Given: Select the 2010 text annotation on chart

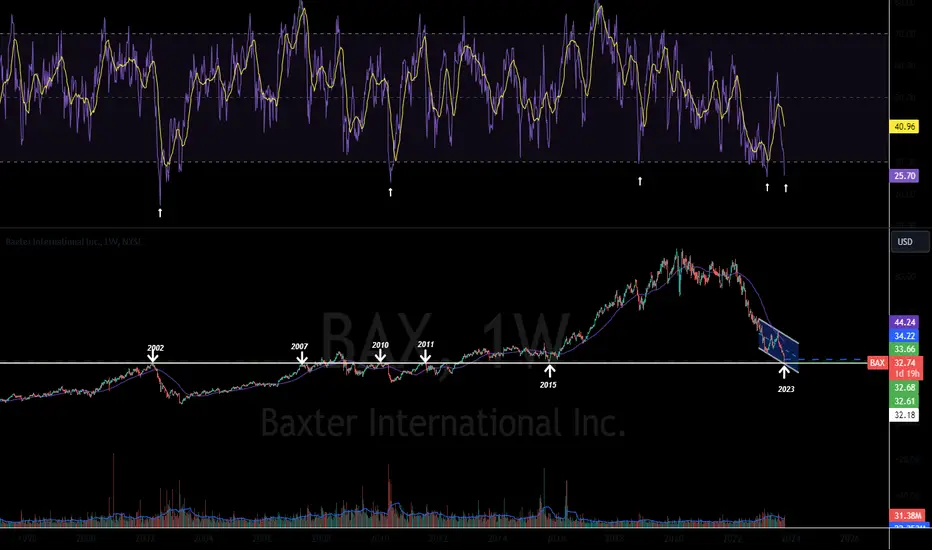Looking at the screenshot, I should coord(380,345).
